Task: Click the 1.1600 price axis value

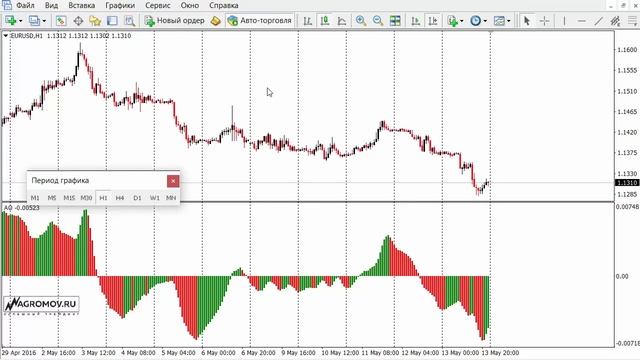Action: 627,50
